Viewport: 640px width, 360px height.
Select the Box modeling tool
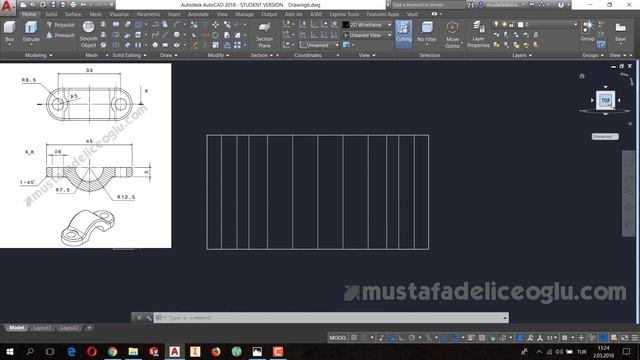[x=9, y=33]
